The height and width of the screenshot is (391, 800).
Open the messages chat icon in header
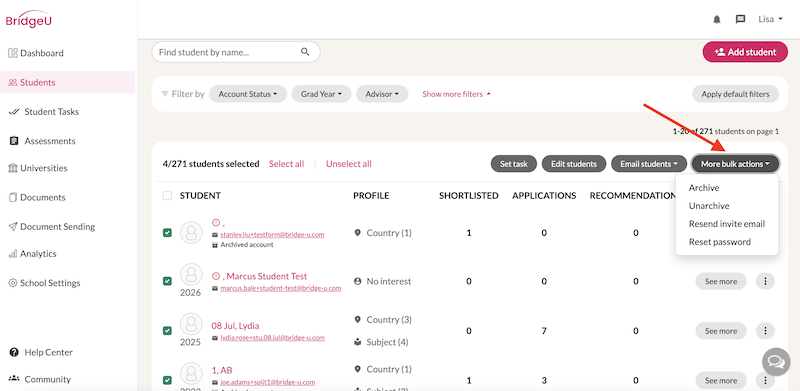[x=740, y=19]
